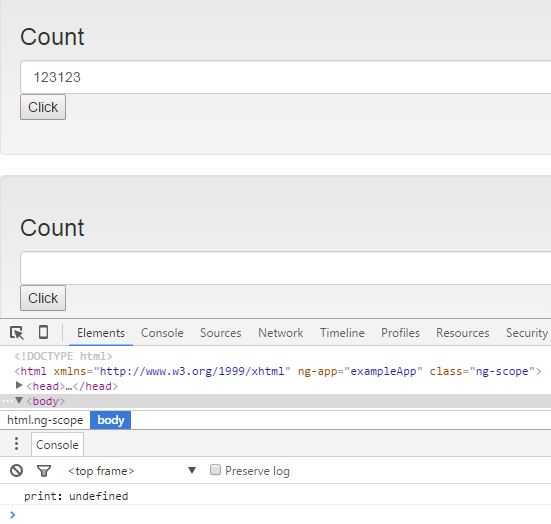Activate the inspect element picker icon
551x524 pixels.
click(17, 332)
